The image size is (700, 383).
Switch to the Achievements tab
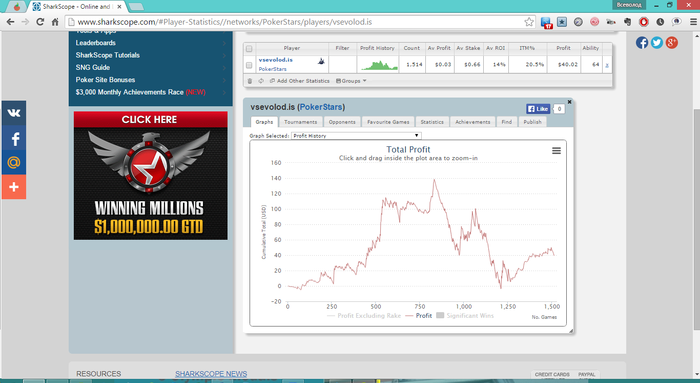(x=473, y=122)
